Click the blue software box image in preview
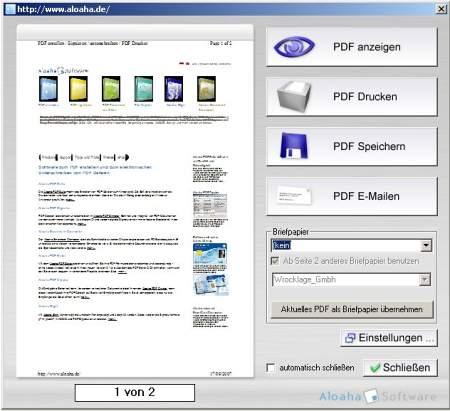This screenshot has width=450, height=411. [x=48, y=89]
